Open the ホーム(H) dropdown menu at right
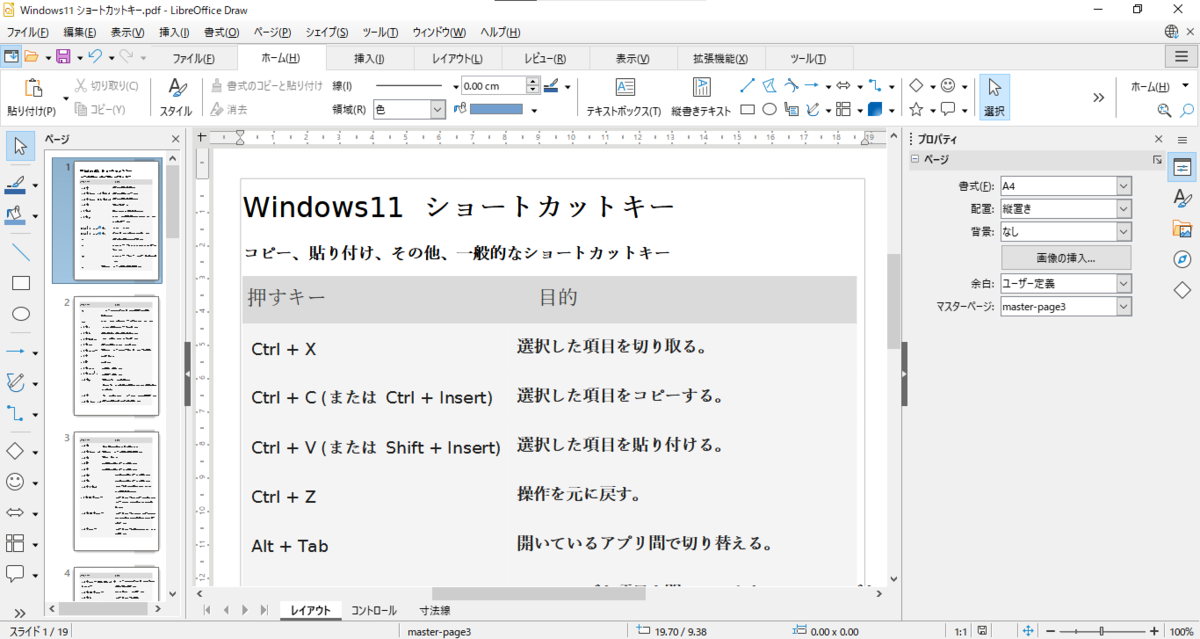Screen dimensions: 1200x639 pos(1157,86)
